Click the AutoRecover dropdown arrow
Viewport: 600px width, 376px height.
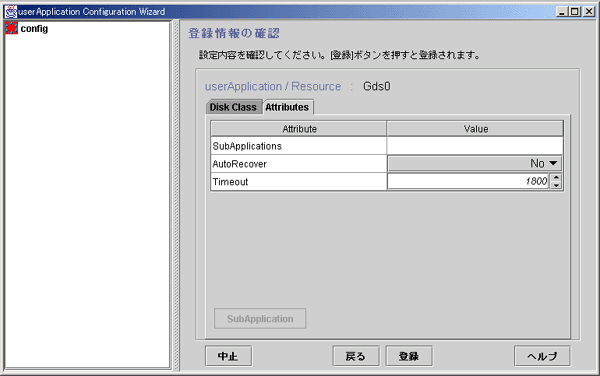coord(553,163)
